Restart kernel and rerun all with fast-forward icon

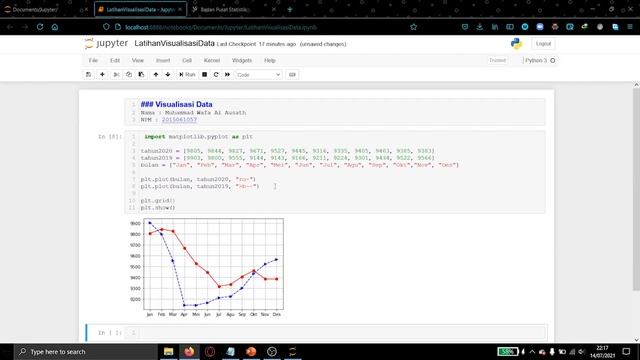coord(227,75)
